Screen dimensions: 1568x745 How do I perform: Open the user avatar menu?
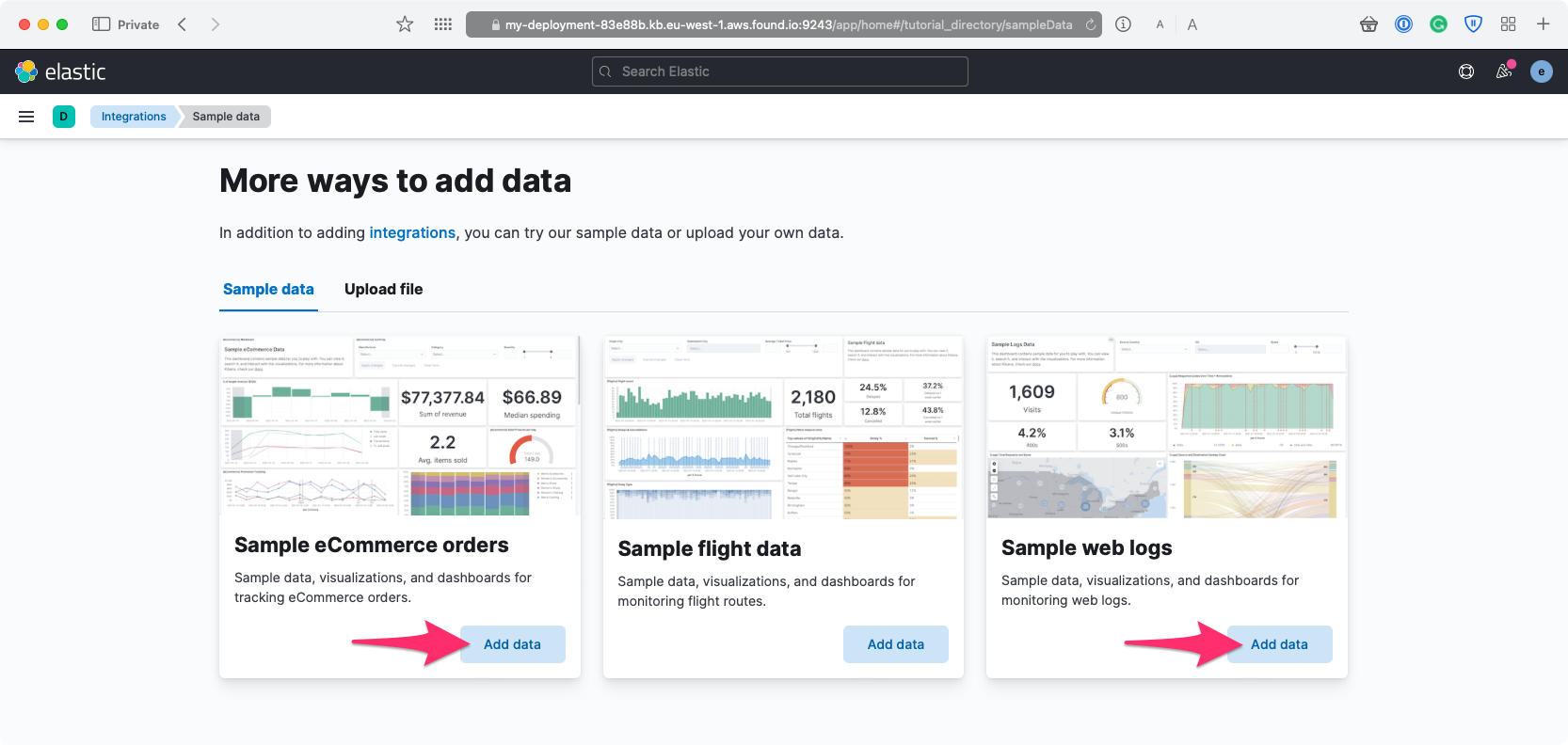(1541, 71)
